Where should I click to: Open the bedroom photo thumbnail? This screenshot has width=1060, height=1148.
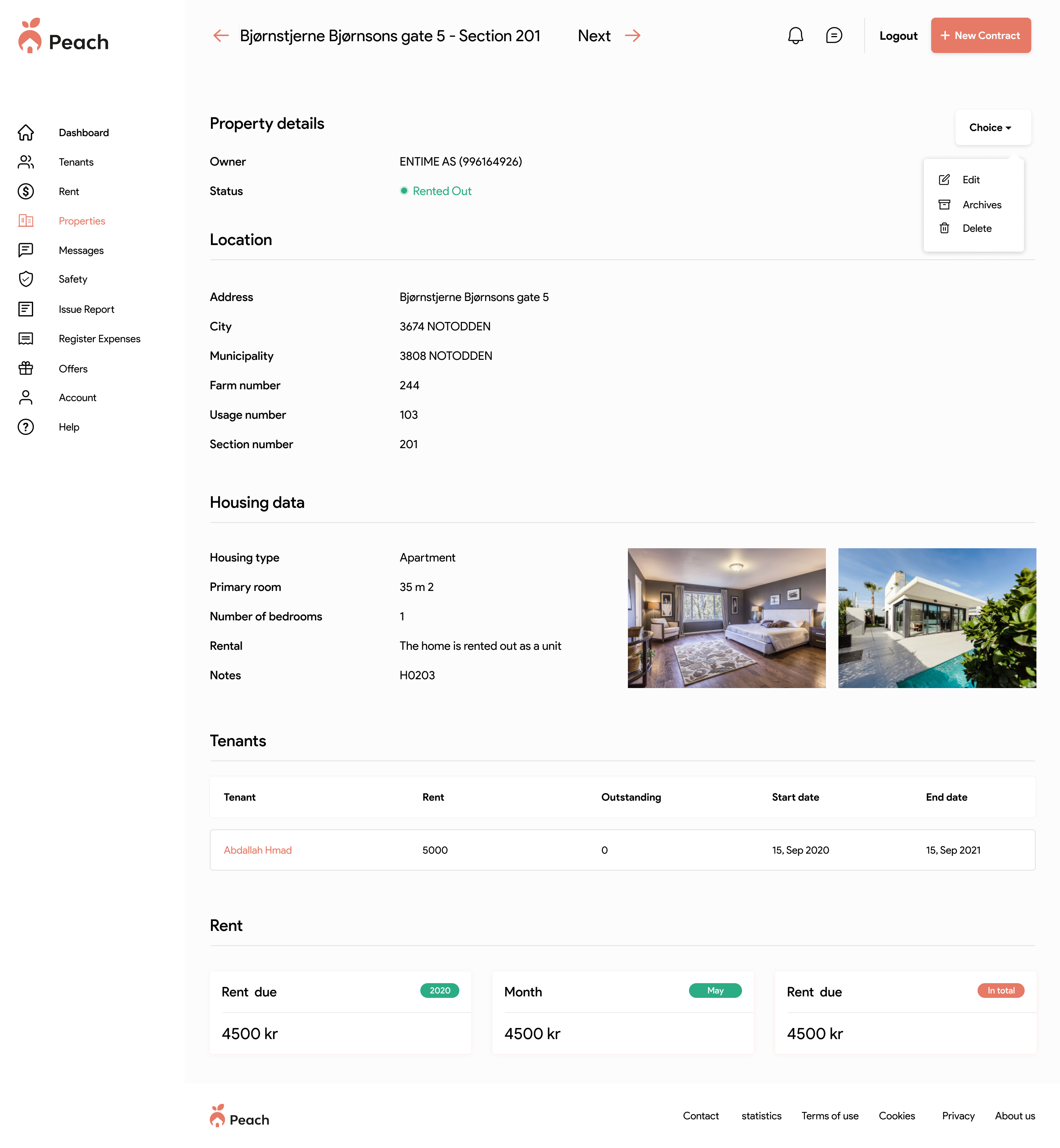(x=726, y=617)
